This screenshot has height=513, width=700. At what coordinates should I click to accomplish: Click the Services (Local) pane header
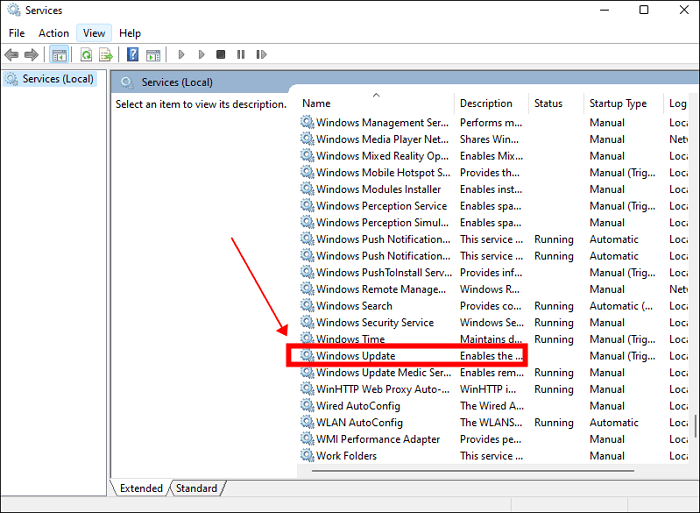tap(404, 82)
